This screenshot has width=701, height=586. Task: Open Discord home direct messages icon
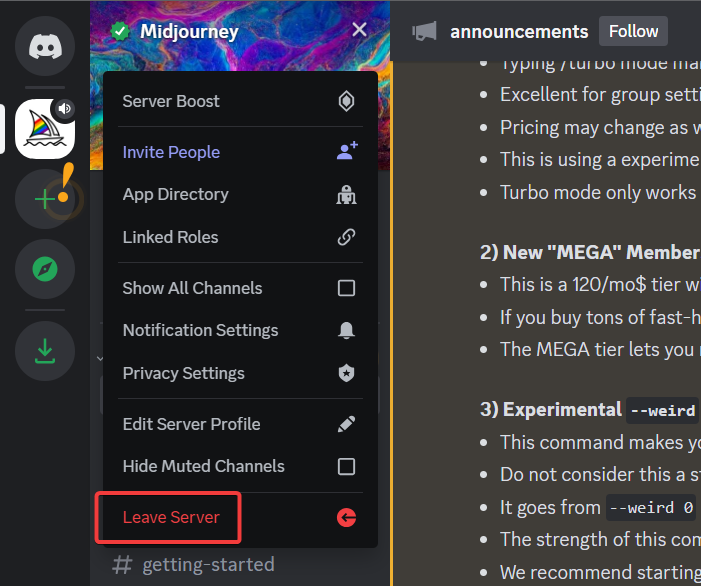[x=44, y=46]
